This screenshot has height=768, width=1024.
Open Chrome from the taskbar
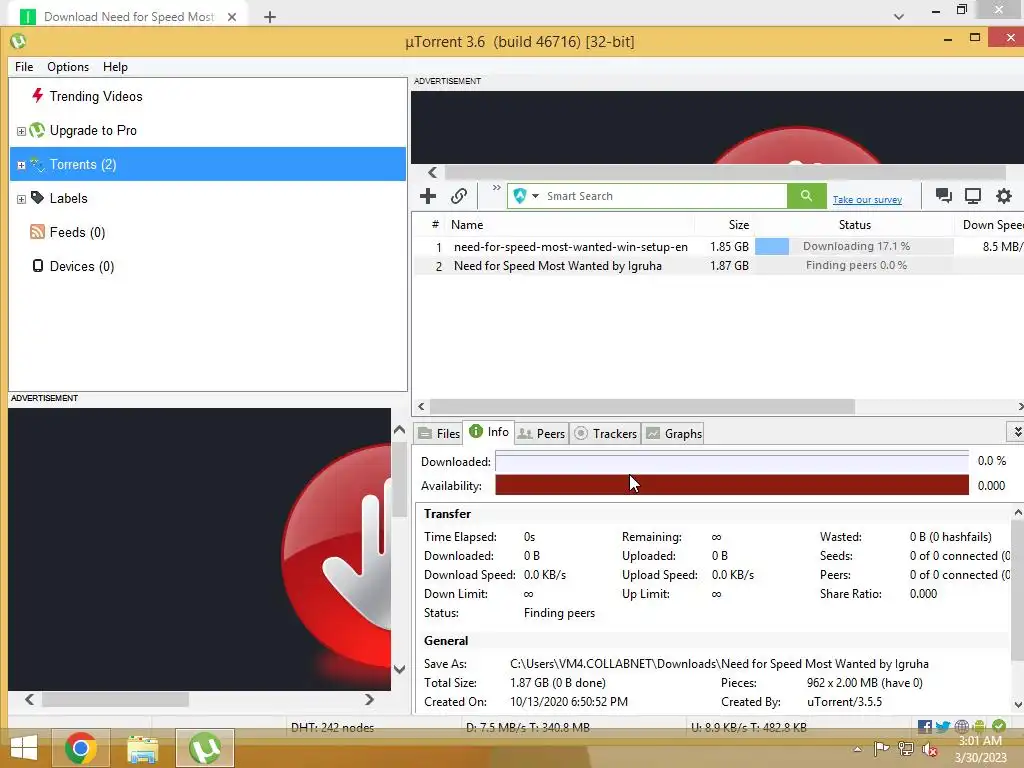click(81, 748)
